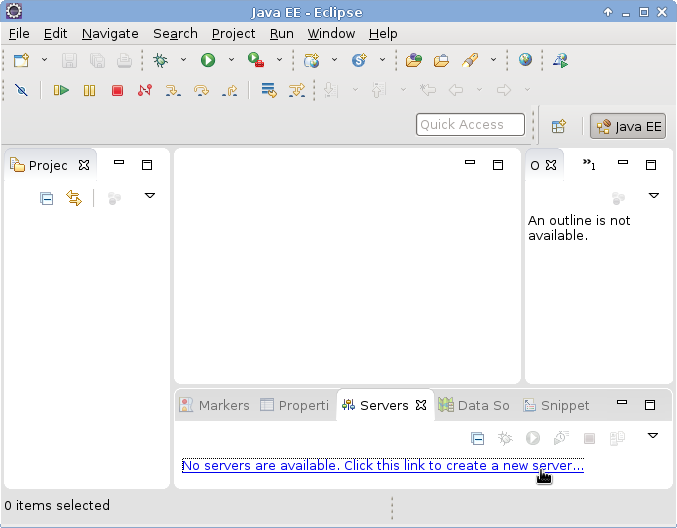
Task: Expand the External Tools dropdown arrow
Action: [279, 60]
